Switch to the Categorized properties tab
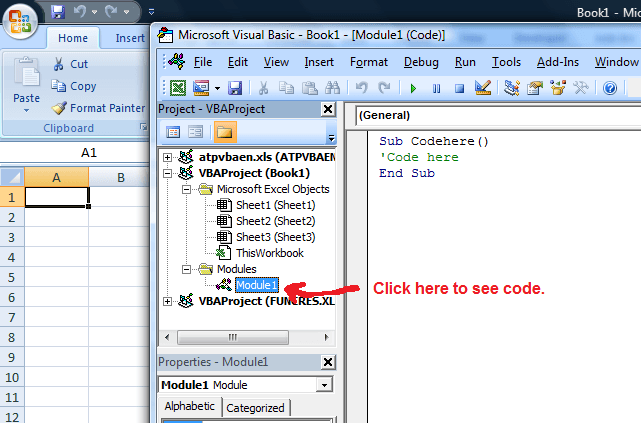The height and width of the screenshot is (423, 642). tap(255, 407)
